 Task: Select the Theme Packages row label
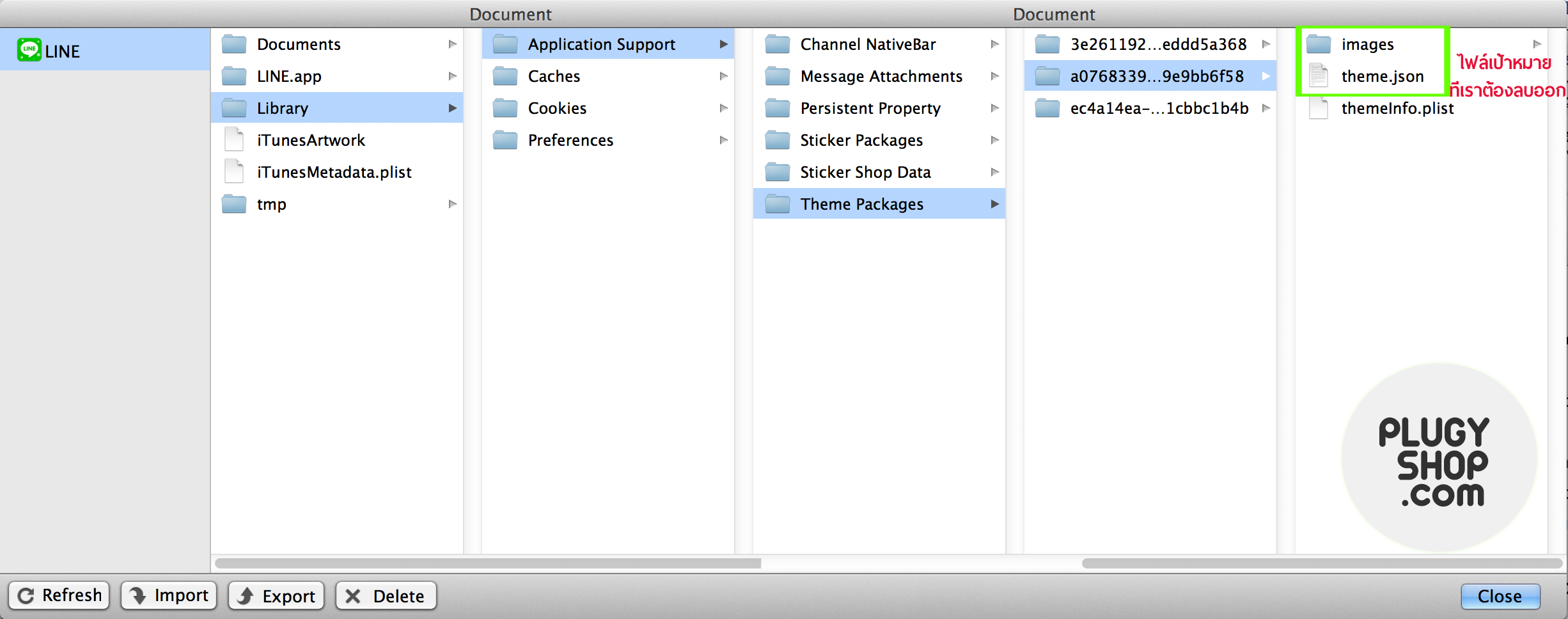(862, 204)
